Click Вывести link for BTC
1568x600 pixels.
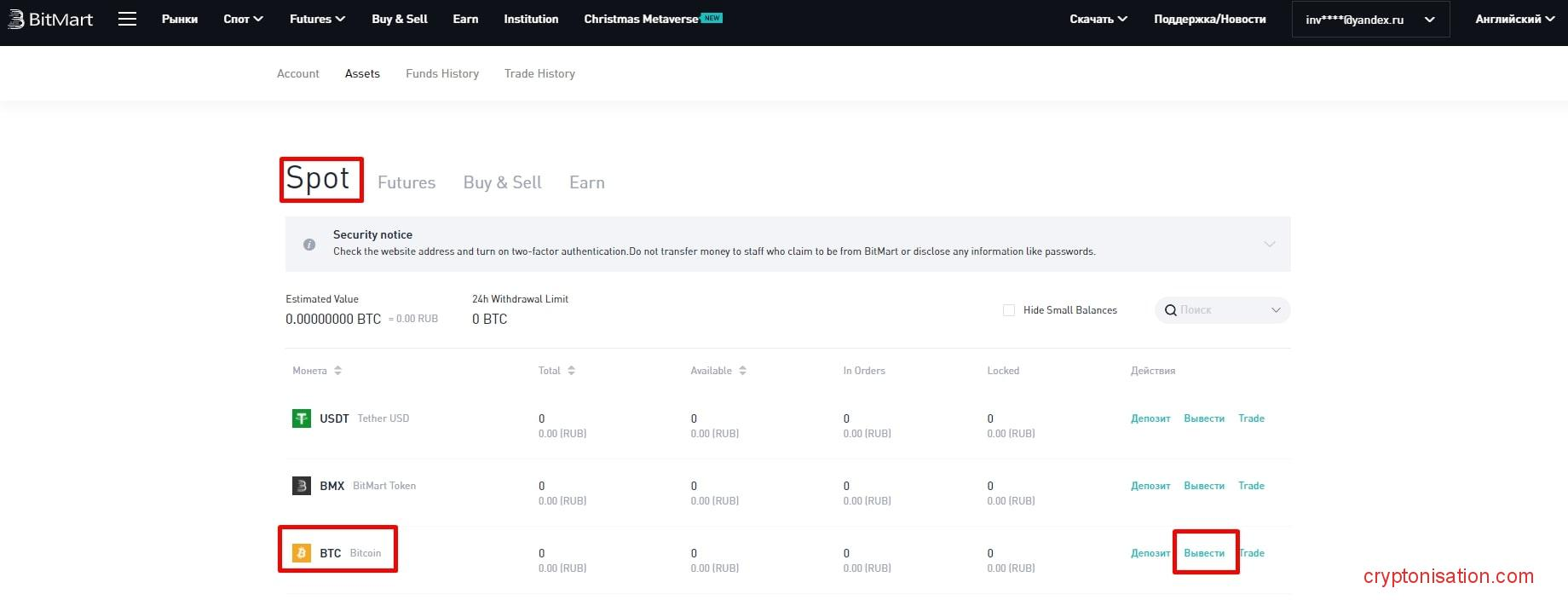[1203, 553]
